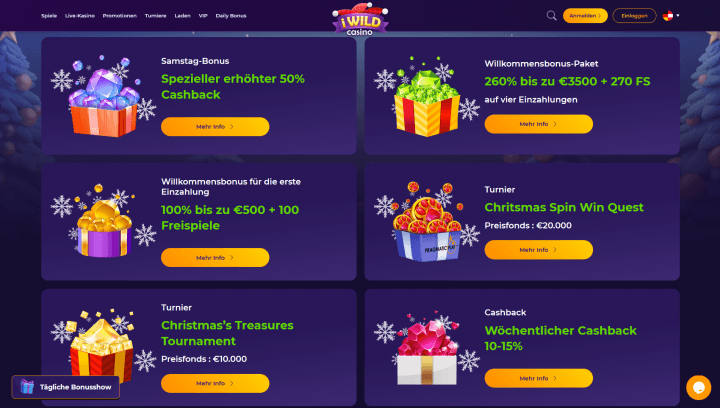The image size is (720, 408).
Task: Go to Live-Kasino section
Action: pyautogui.click(x=80, y=16)
